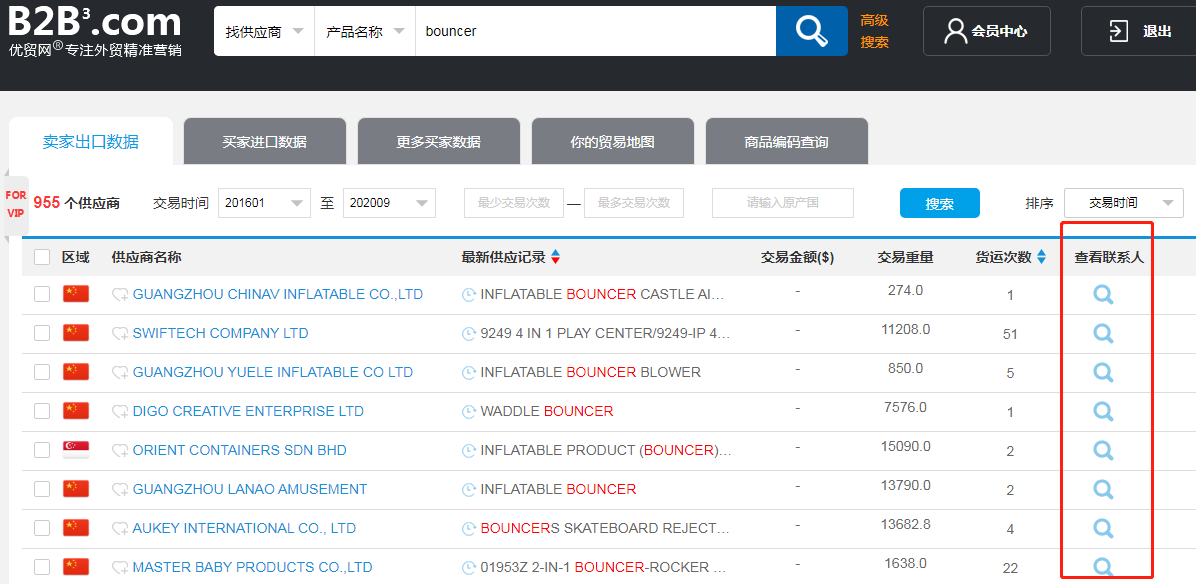Screen dimensions: 1196x584
Task: Click clock icon beside BOUNCERS SKATEBOARD record
Action: 469,528
